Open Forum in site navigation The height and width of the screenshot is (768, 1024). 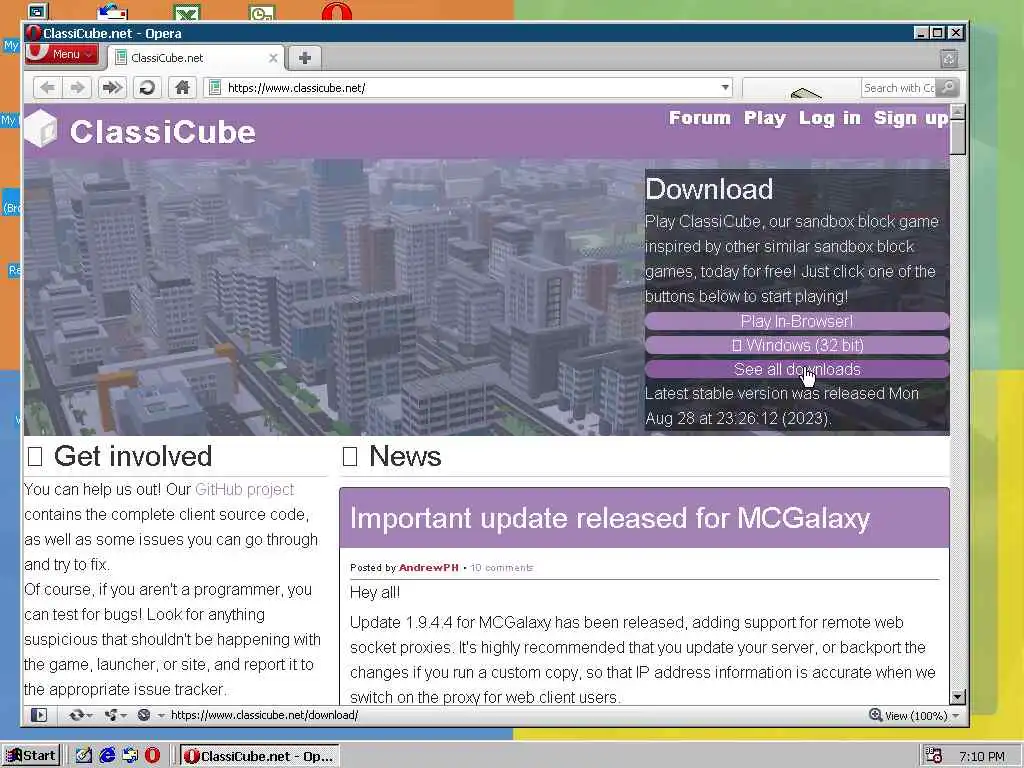pyautogui.click(x=699, y=118)
